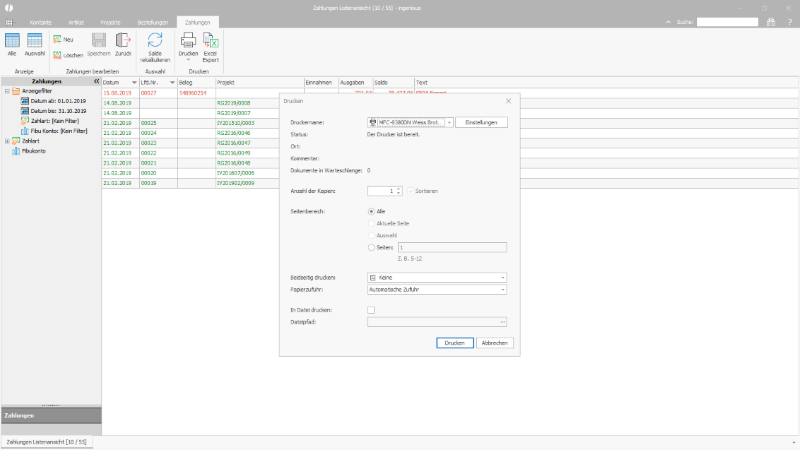Delete payment using Löschen
800x450 pixels.
tap(68, 55)
